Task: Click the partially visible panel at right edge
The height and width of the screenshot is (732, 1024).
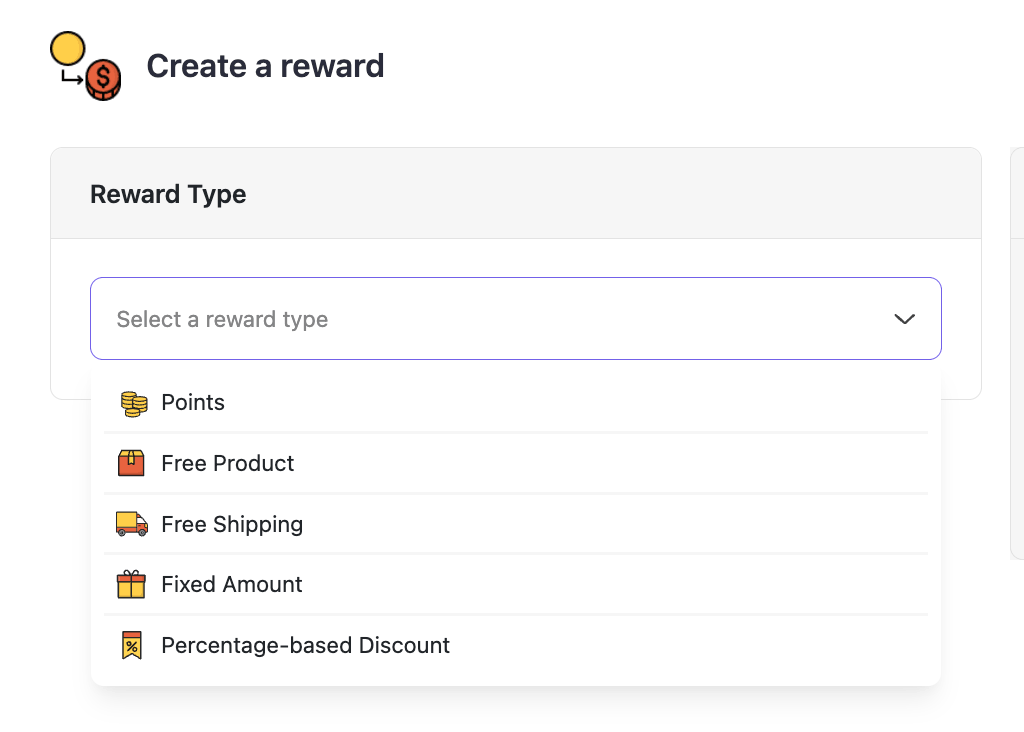Action: point(1017,350)
